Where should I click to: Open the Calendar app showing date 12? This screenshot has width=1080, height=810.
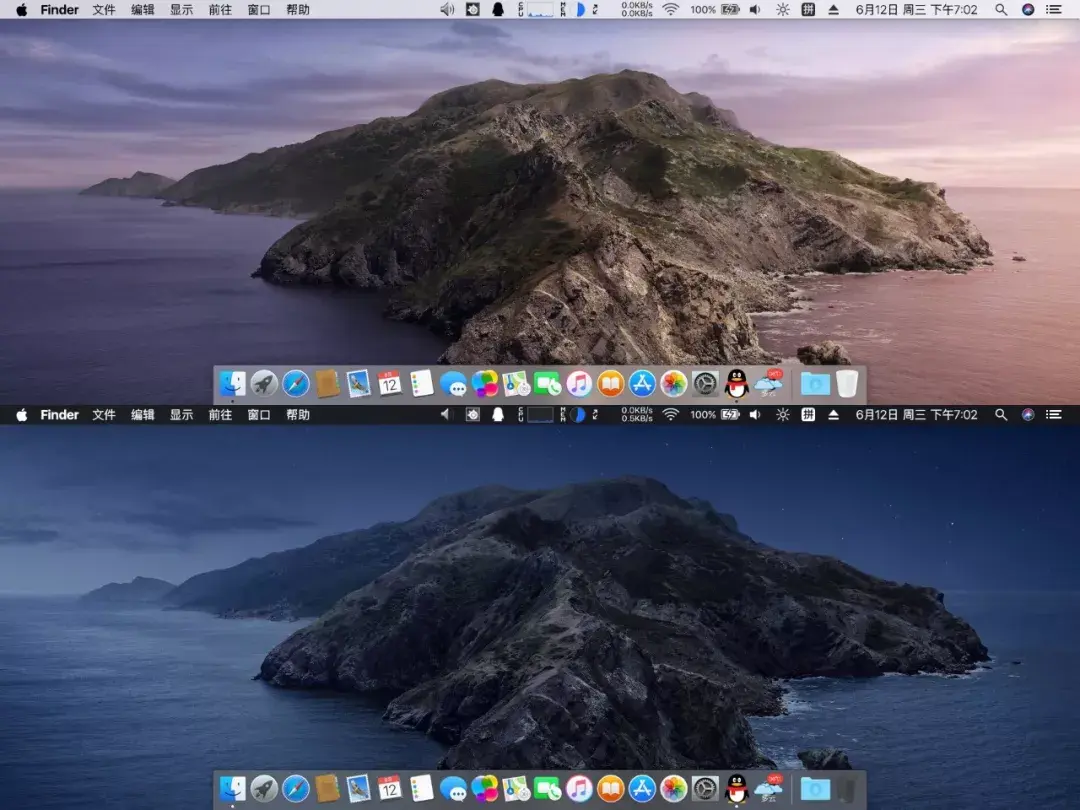coord(389,383)
